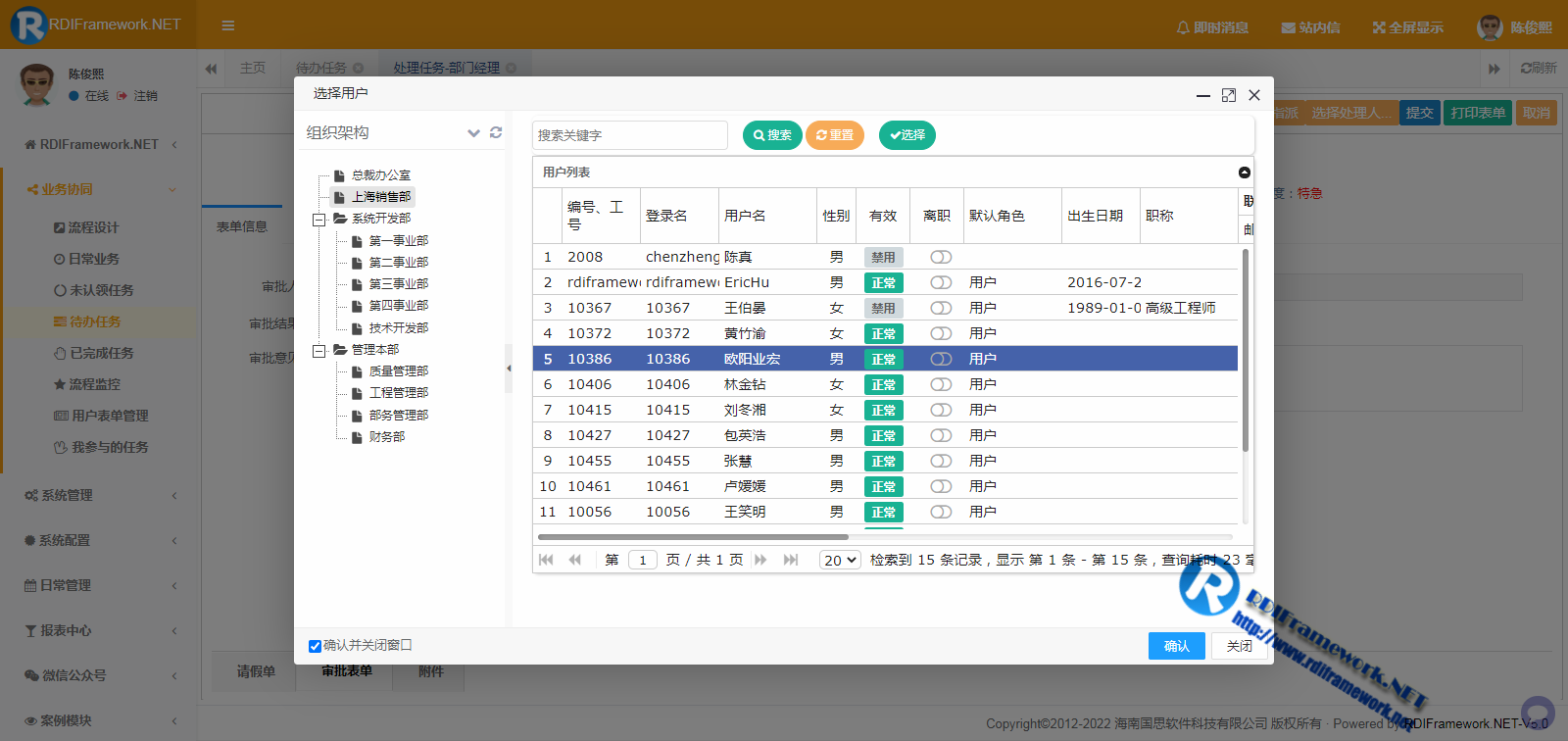Collapse the left tree panel splitter arrow

(509, 369)
